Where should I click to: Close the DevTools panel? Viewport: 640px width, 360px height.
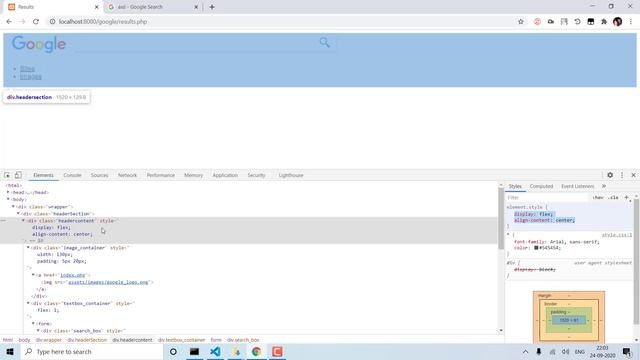(x=633, y=175)
